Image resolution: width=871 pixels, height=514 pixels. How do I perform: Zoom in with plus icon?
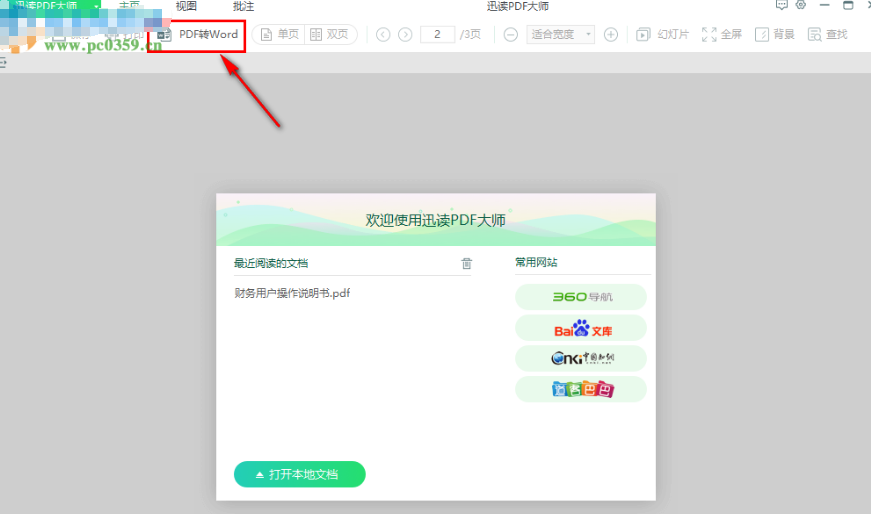610,34
